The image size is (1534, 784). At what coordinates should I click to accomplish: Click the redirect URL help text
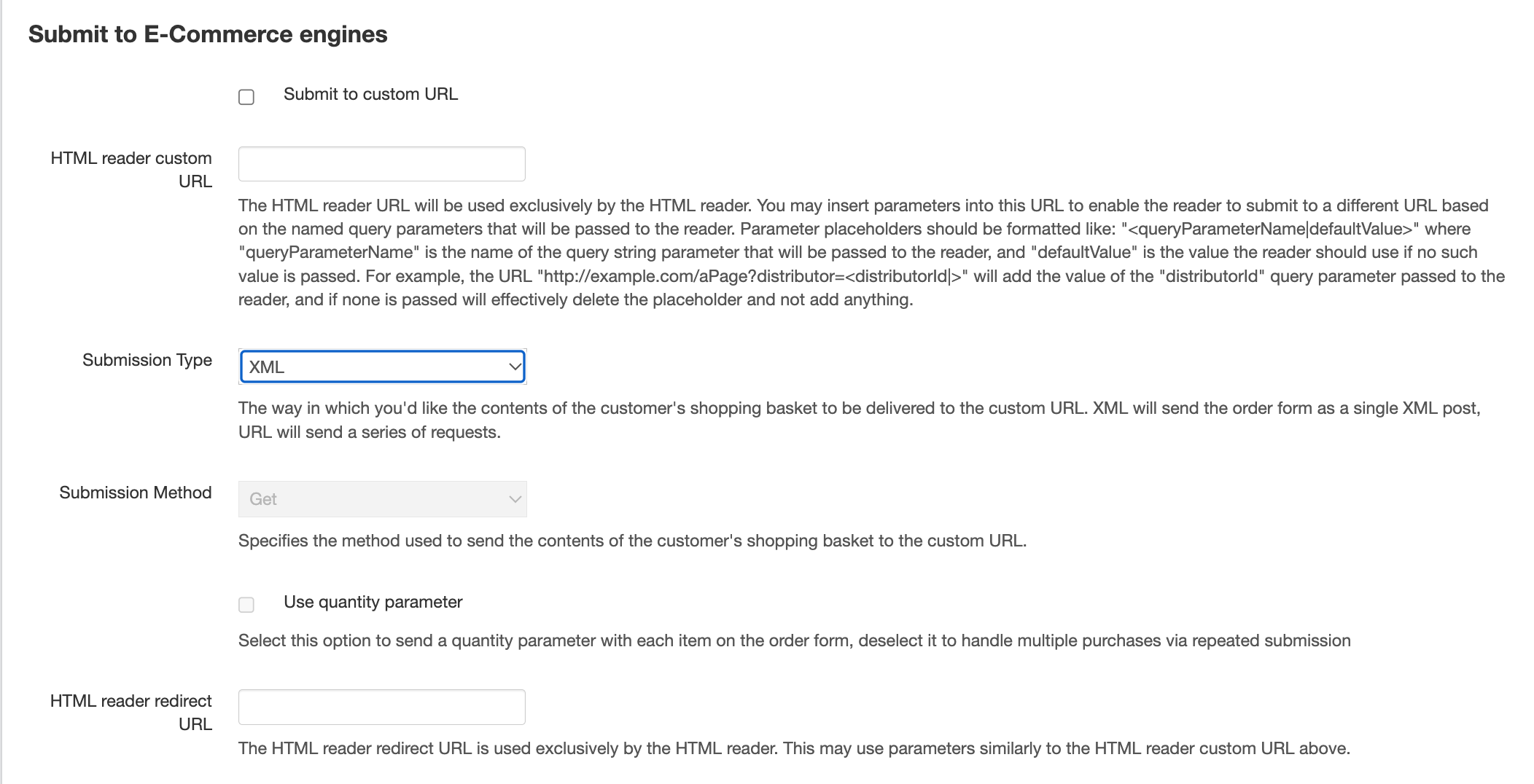coord(794,748)
